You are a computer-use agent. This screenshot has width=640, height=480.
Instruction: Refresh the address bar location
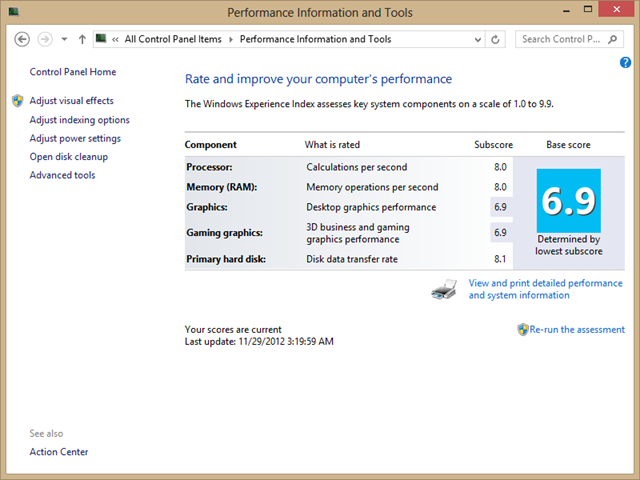[495, 40]
